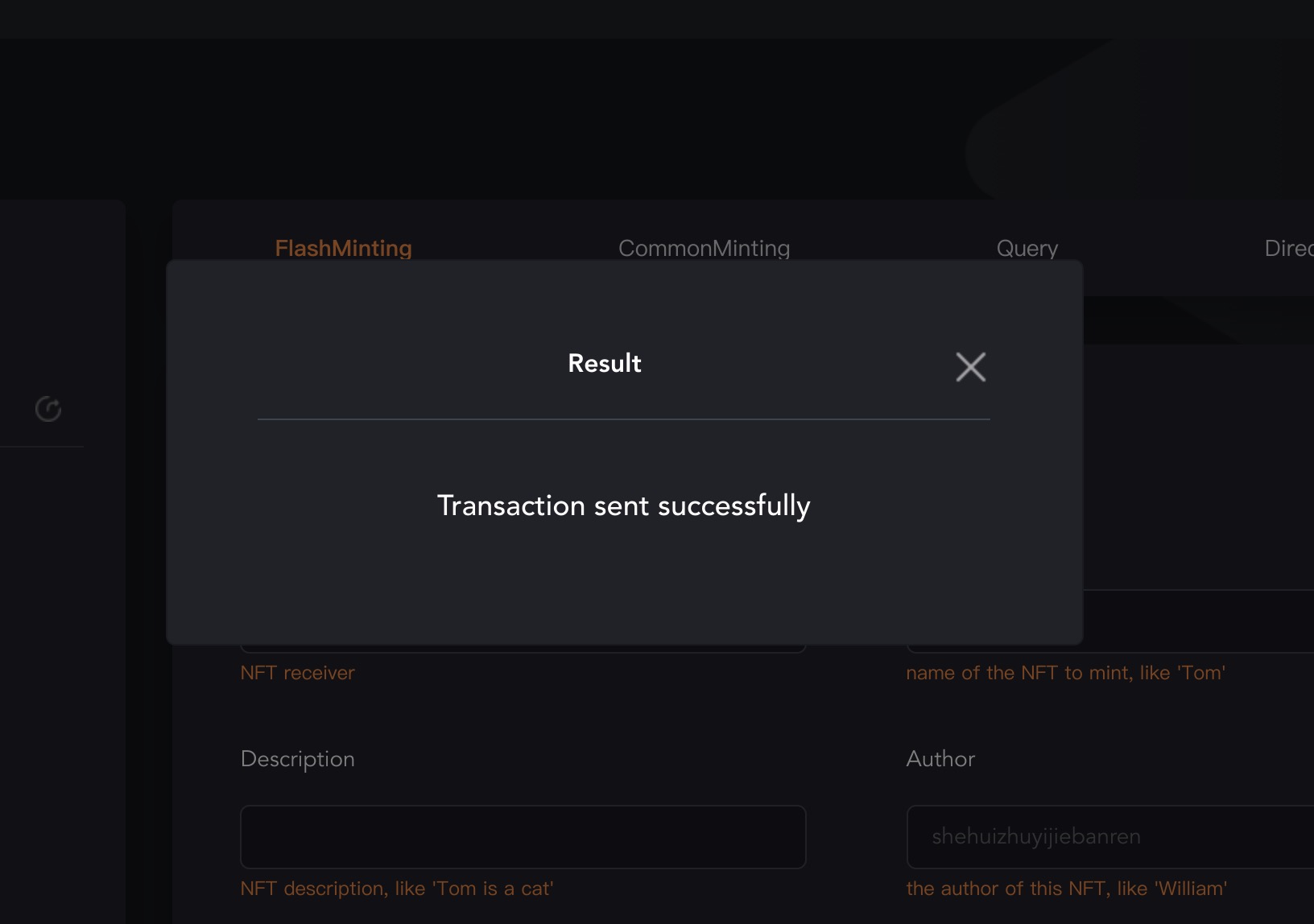The height and width of the screenshot is (924, 1314).
Task: Close the Result dialog with X icon
Action: [x=970, y=367]
